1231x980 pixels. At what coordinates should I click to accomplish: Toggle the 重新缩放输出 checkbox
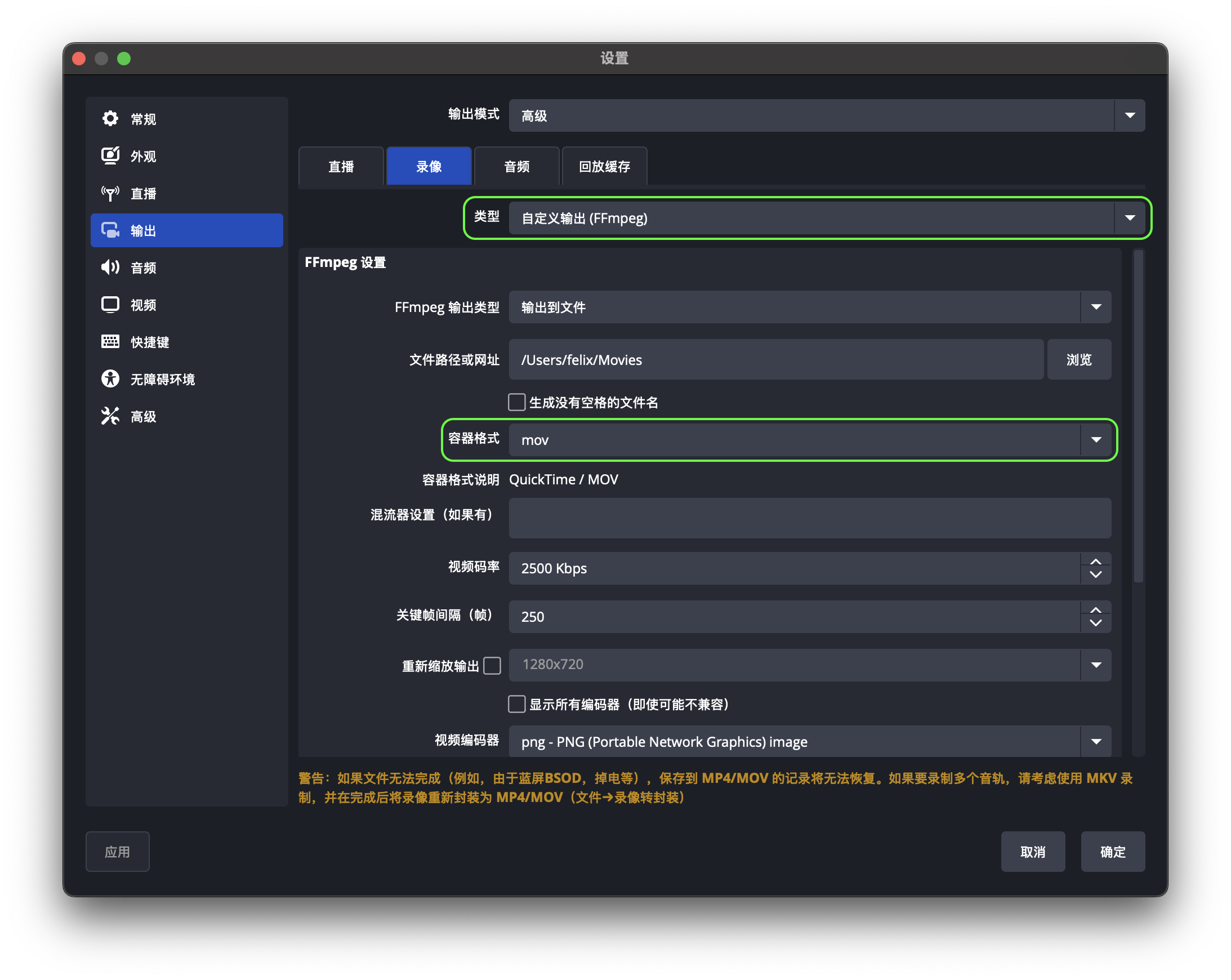click(492, 665)
